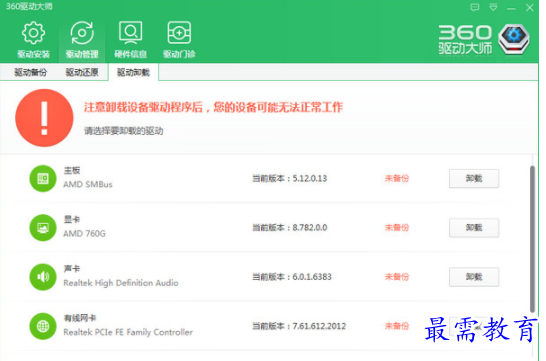Click 未备份 status for Realtek Audio

tap(397, 277)
